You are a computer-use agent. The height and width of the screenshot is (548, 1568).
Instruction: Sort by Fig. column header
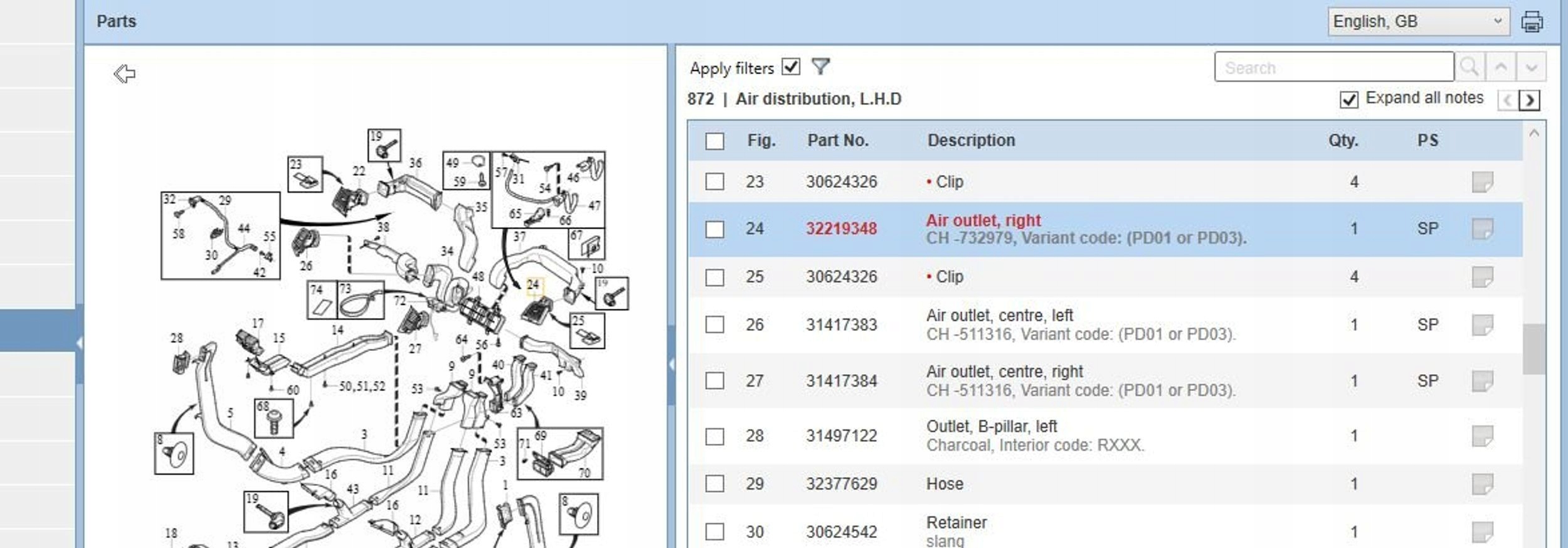761,141
